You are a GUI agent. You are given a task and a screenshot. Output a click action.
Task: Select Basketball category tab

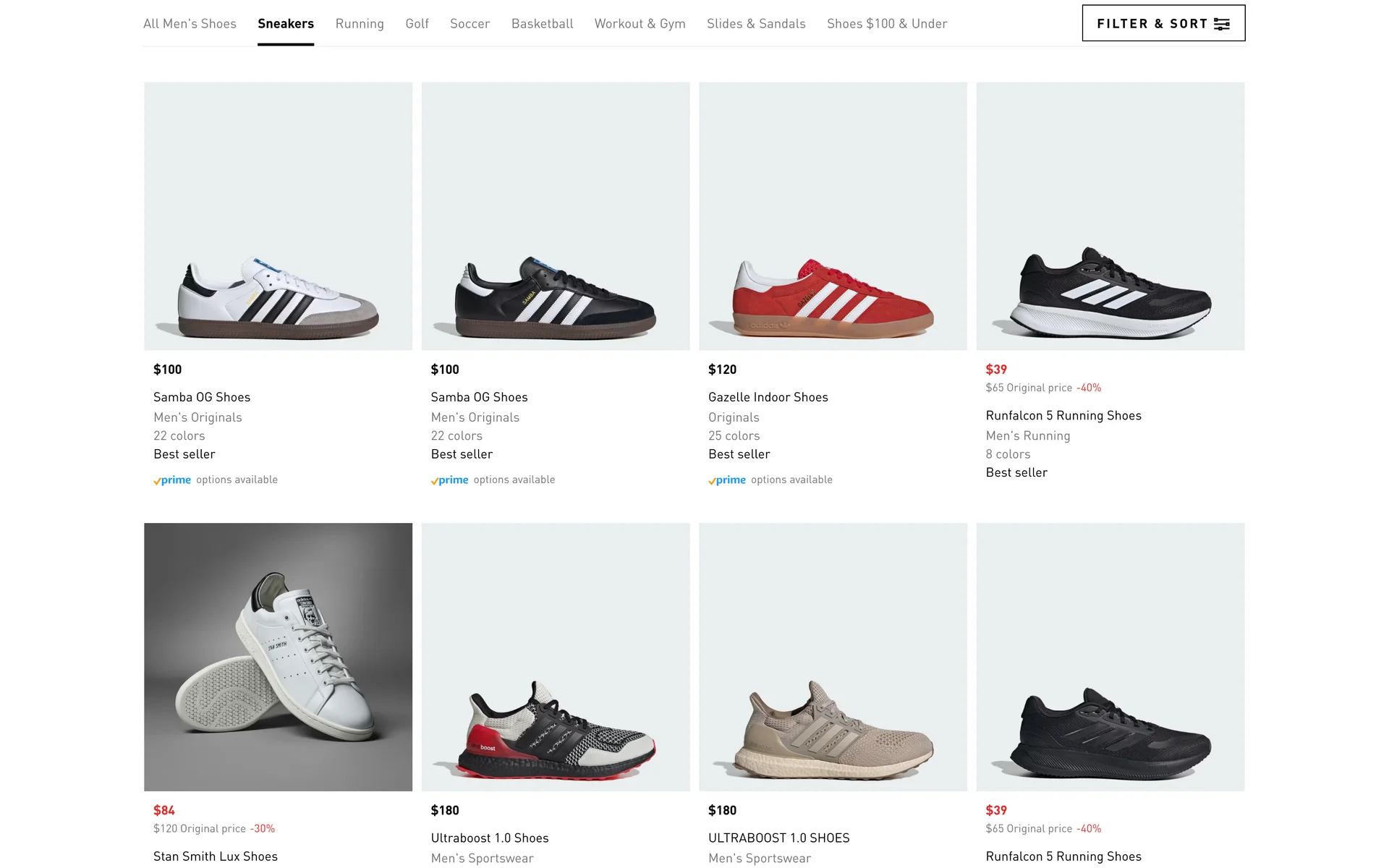(542, 24)
